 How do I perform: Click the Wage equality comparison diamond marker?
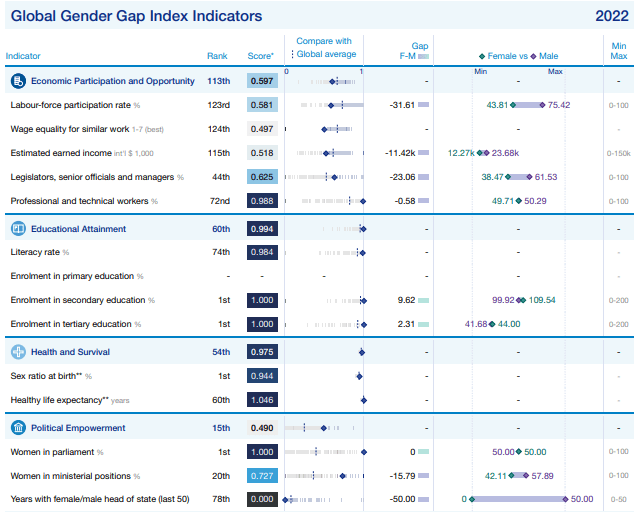tap(324, 130)
